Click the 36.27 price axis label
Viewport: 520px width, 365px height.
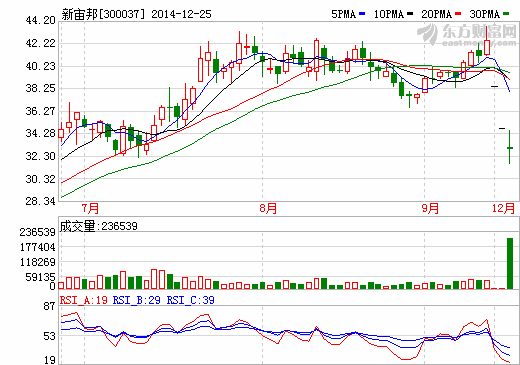[x=40, y=111]
